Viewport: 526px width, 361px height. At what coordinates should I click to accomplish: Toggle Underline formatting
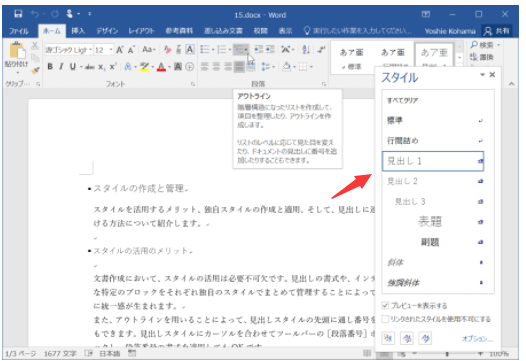[72, 66]
